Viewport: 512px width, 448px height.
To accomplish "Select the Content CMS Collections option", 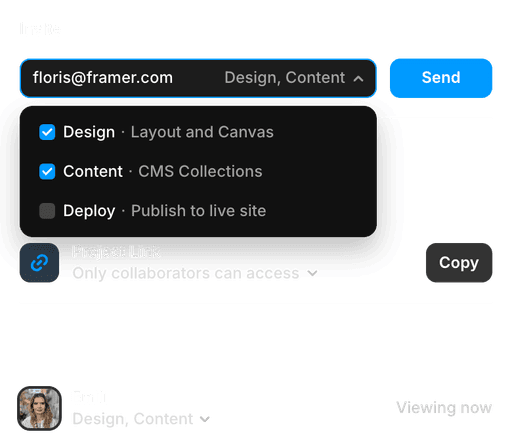I will coord(198,171).
